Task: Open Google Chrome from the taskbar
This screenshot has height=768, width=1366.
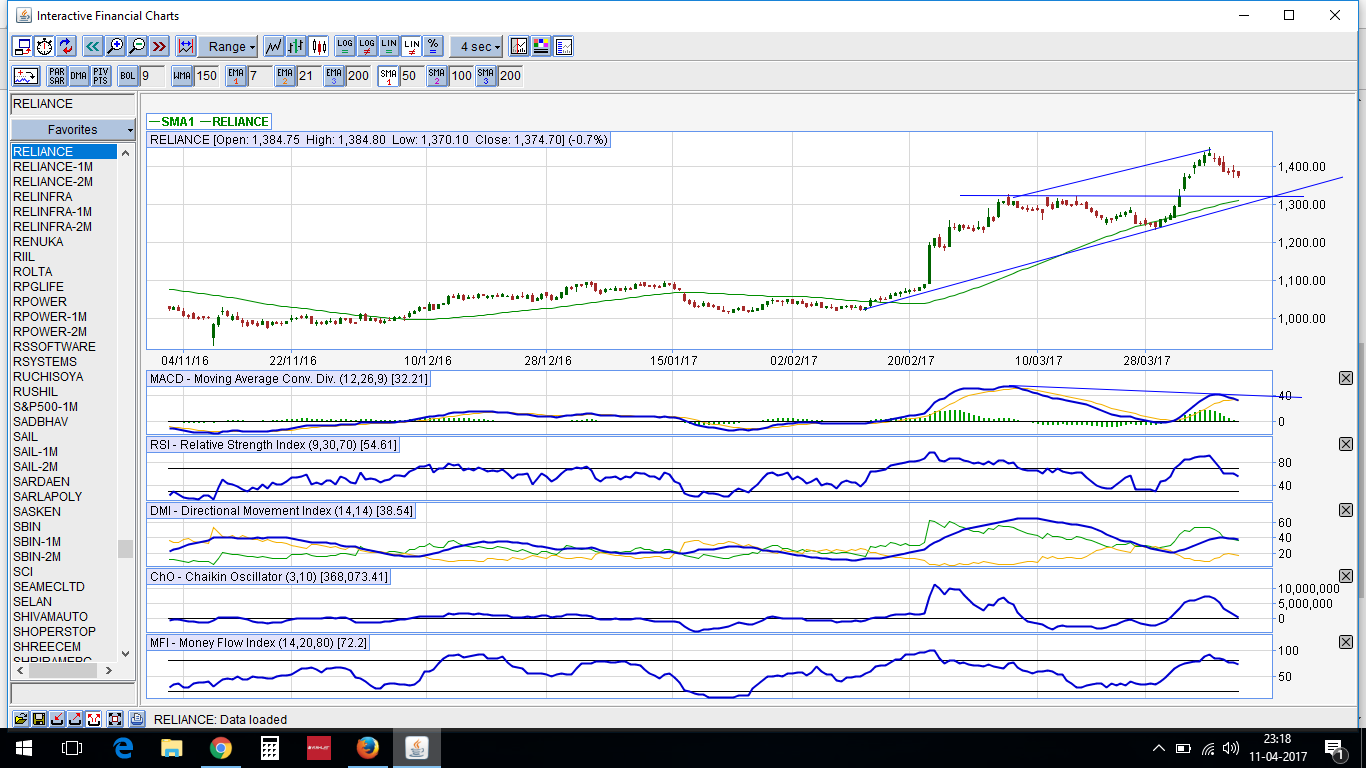Action: 221,747
